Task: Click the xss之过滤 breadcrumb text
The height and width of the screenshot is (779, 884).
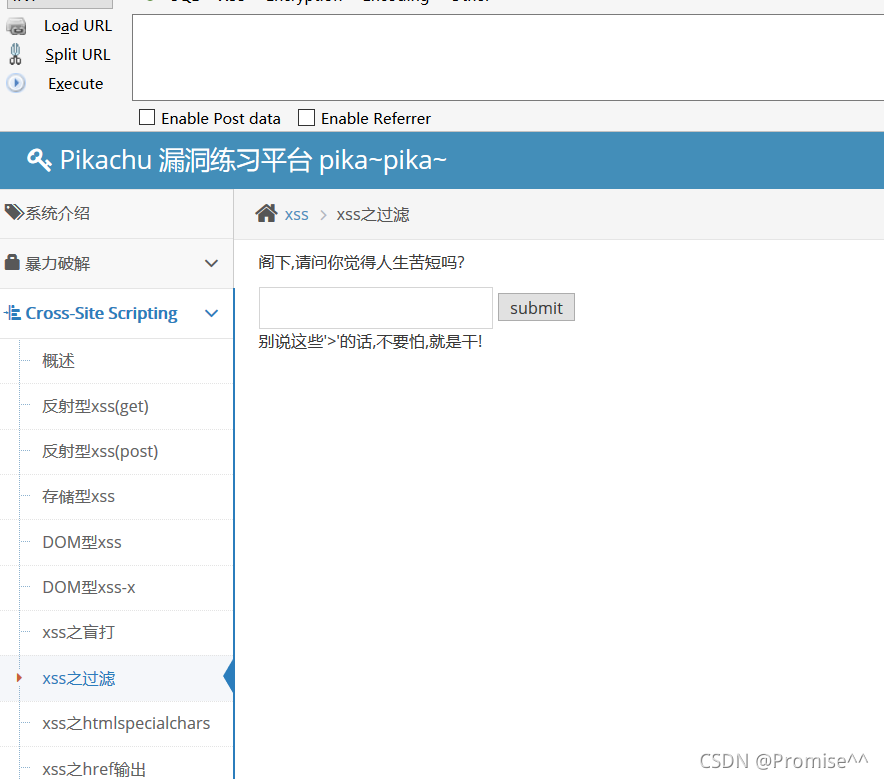Action: coord(373,215)
